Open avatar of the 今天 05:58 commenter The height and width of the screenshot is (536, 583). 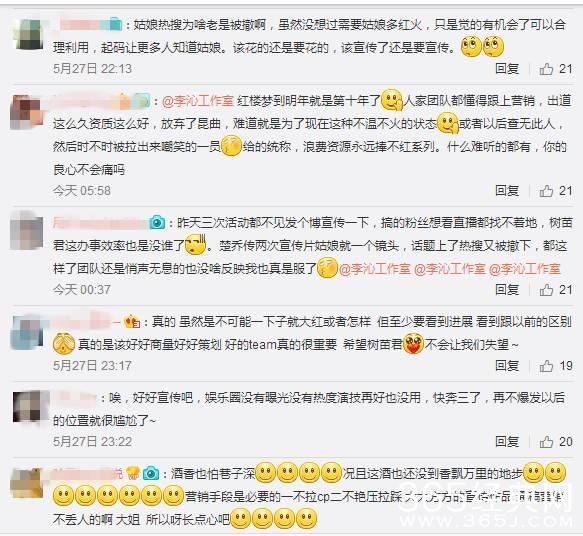tap(26, 112)
